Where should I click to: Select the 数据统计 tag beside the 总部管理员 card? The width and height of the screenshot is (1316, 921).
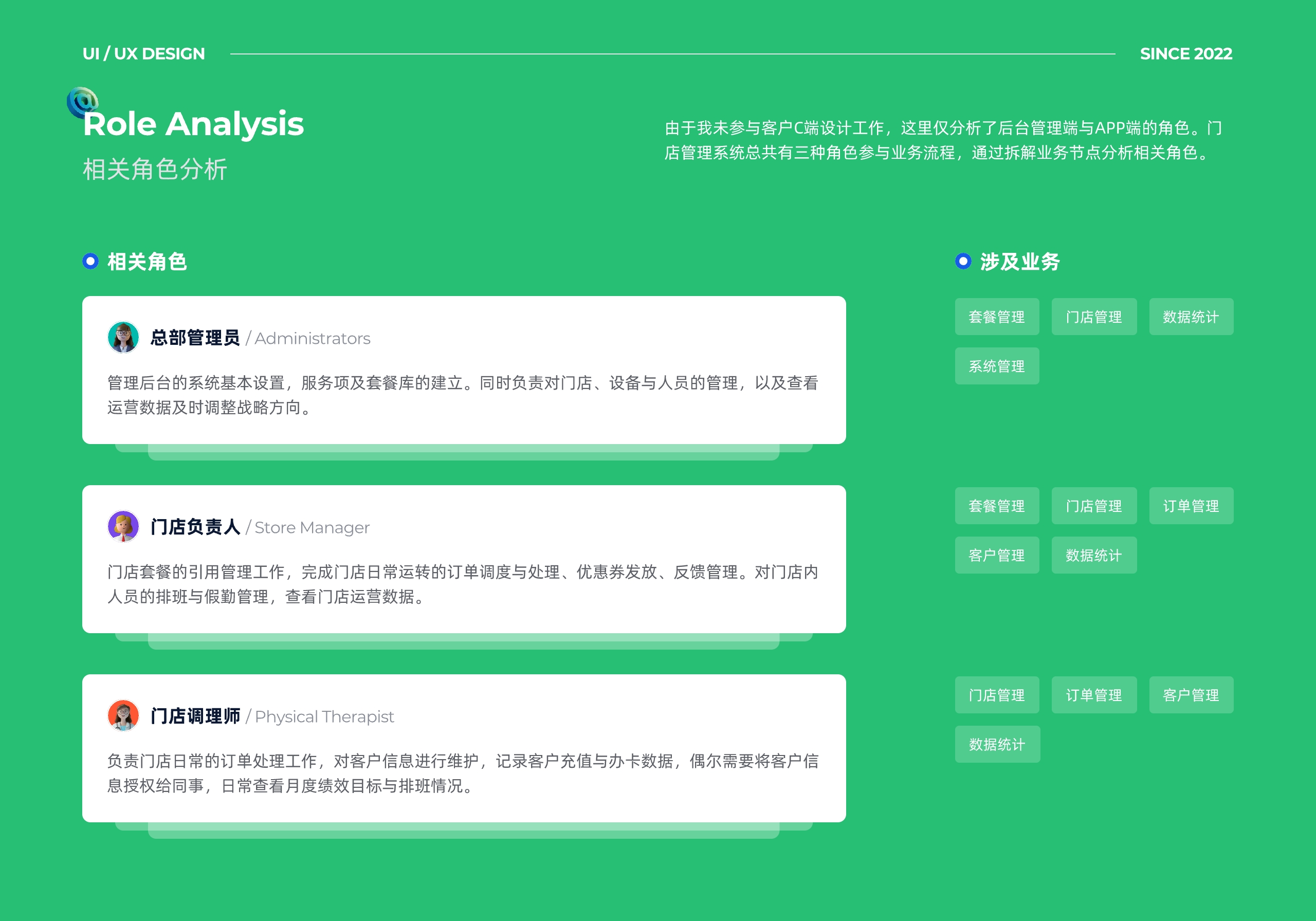(1191, 317)
